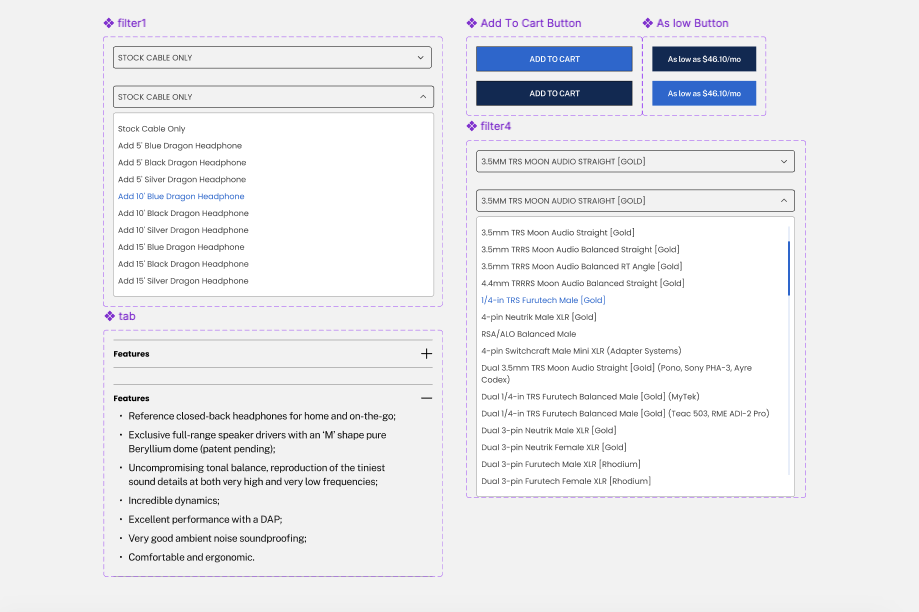The image size is (919, 612).
Task: Collapse Features with the minus icon
Action: (426, 398)
